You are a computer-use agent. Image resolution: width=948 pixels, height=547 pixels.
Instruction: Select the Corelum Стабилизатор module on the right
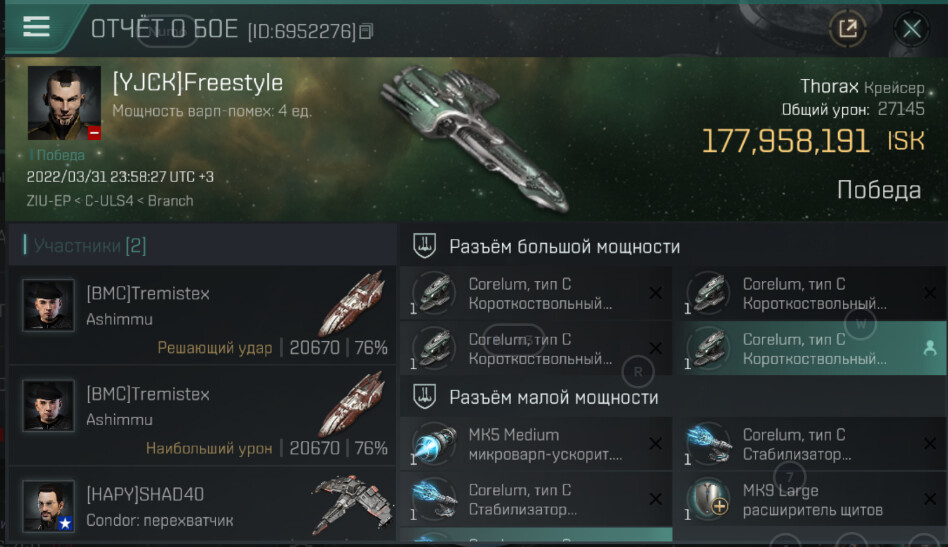click(810, 444)
